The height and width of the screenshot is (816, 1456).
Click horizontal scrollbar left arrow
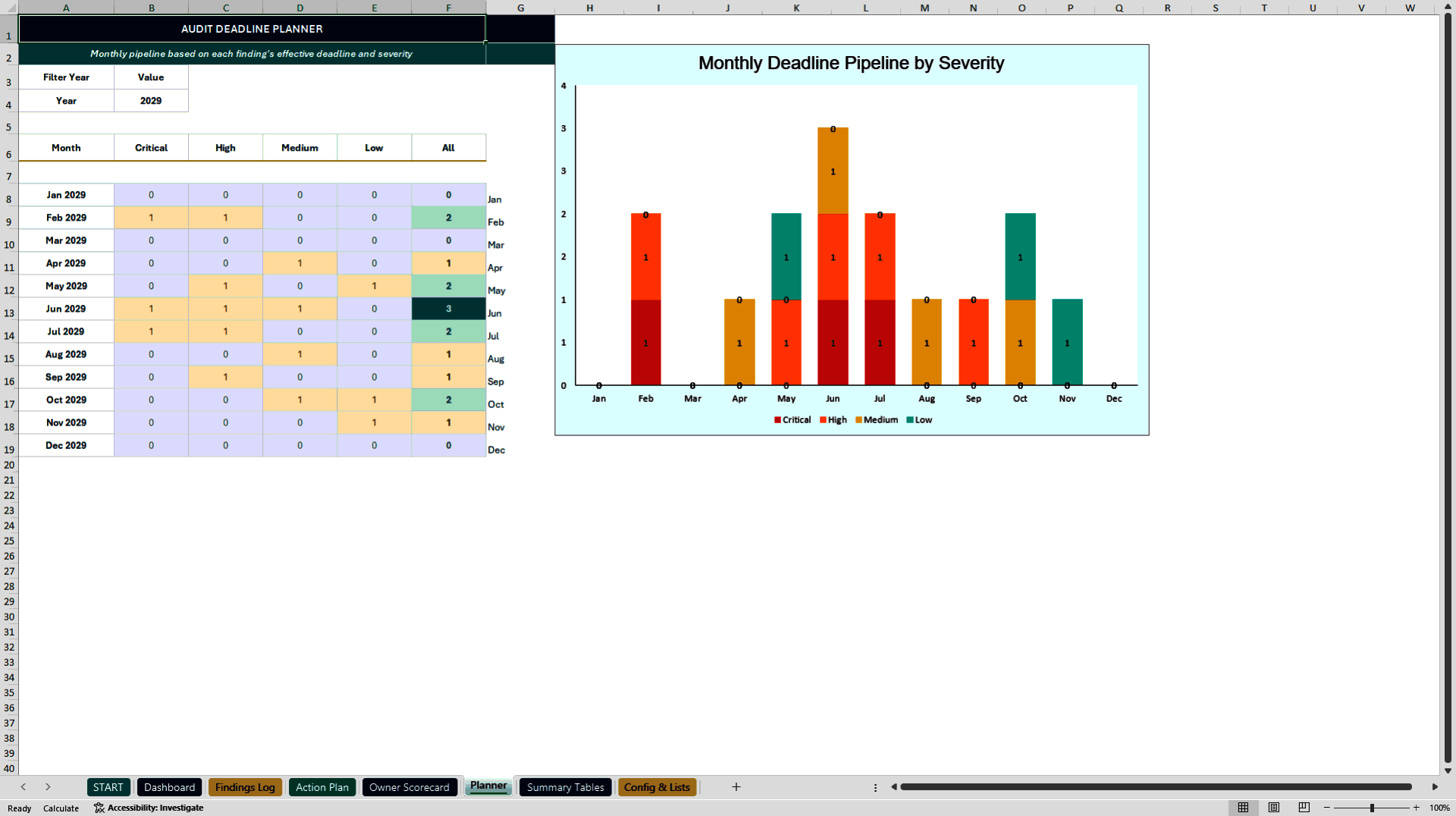tap(894, 787)
